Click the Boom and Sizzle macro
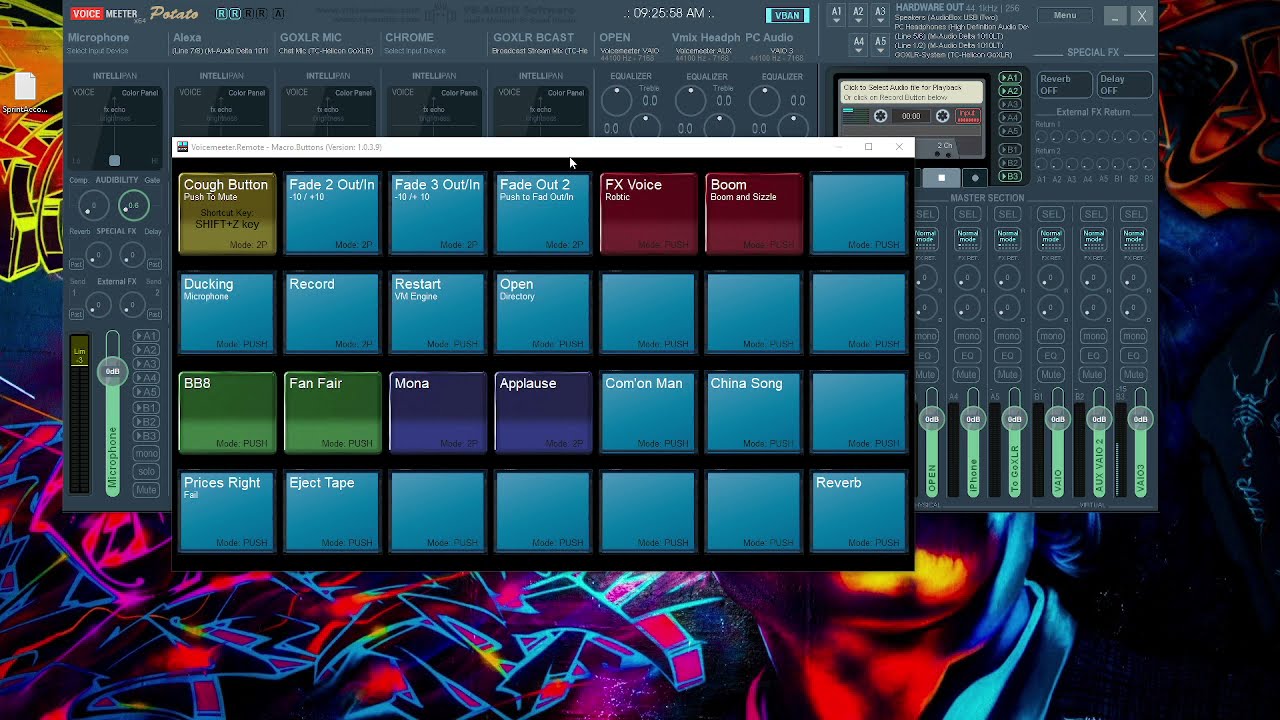1280x720 pixels. [754, 213]
